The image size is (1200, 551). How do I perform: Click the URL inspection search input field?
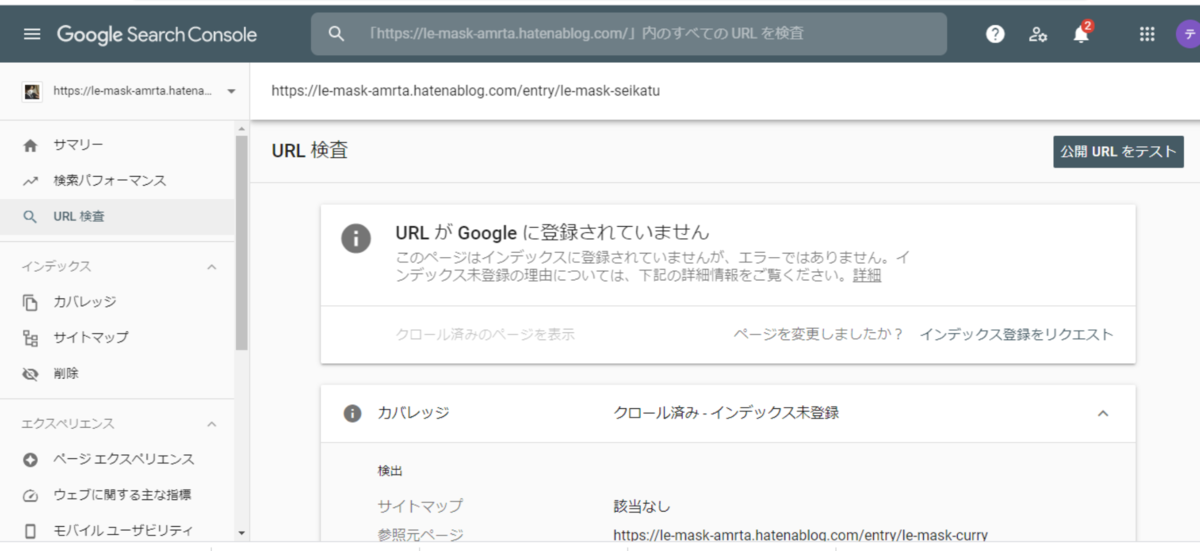pyautogui.click(x=629, y=34)
